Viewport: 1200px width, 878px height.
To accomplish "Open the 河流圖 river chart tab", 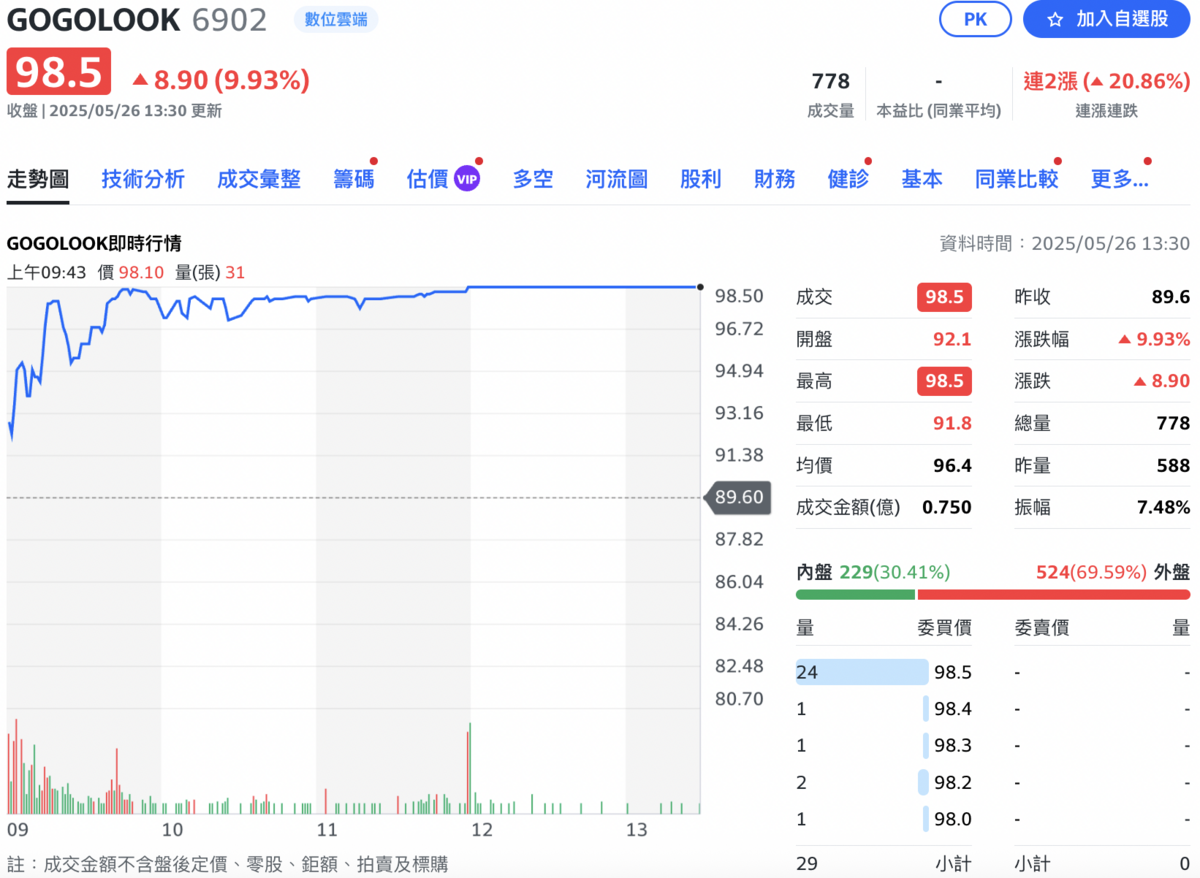I will click(616, 178).
